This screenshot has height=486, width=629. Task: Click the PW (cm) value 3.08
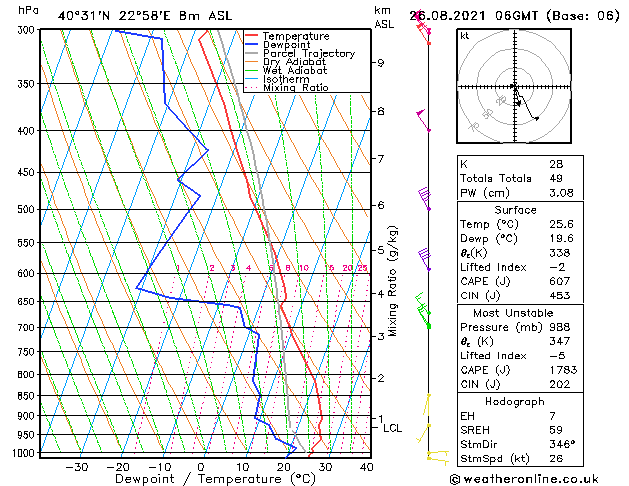[x=562, y=193]
